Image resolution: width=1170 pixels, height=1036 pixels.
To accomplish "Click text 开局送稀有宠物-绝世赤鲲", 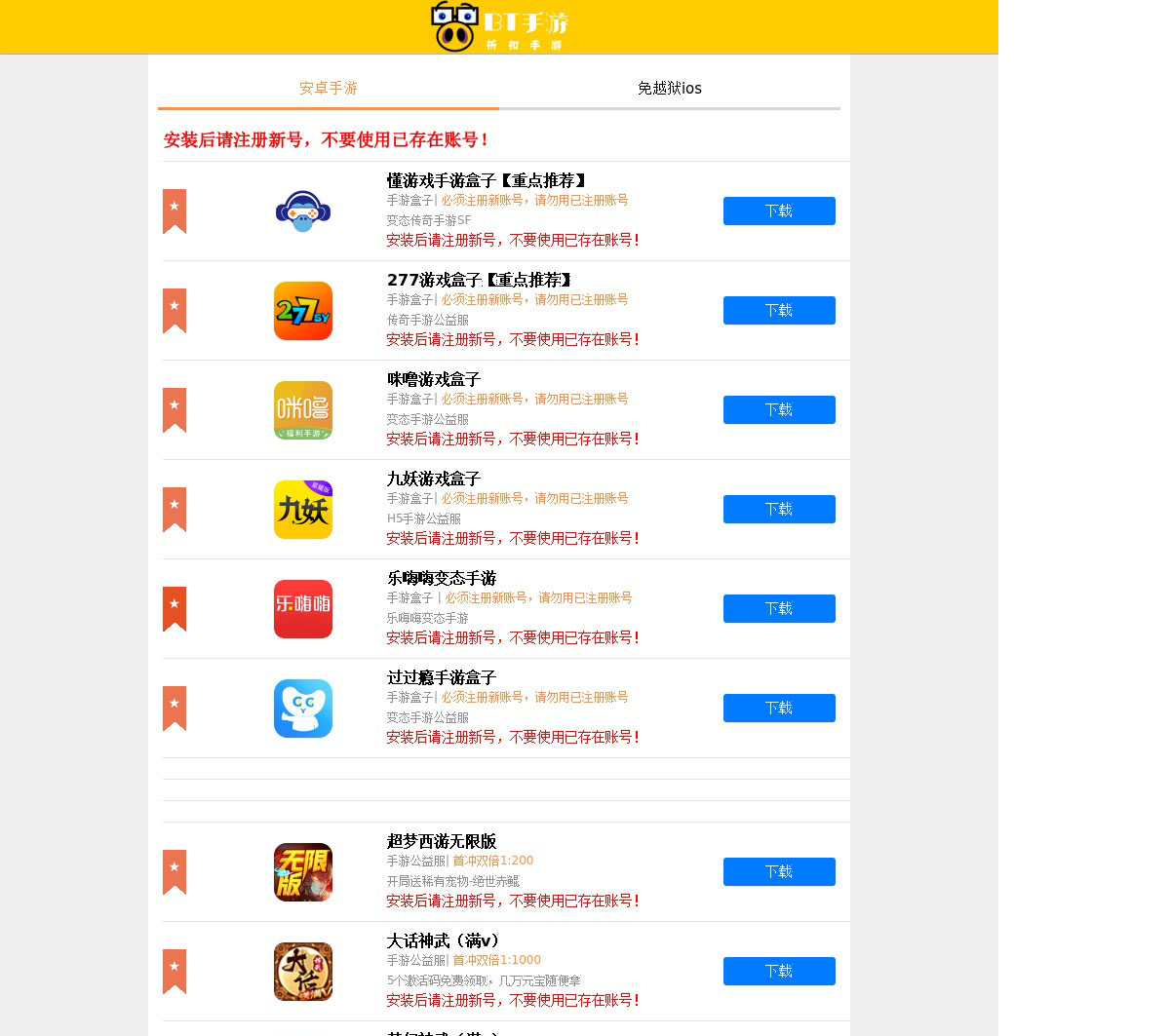I will (x=453, y=881).
